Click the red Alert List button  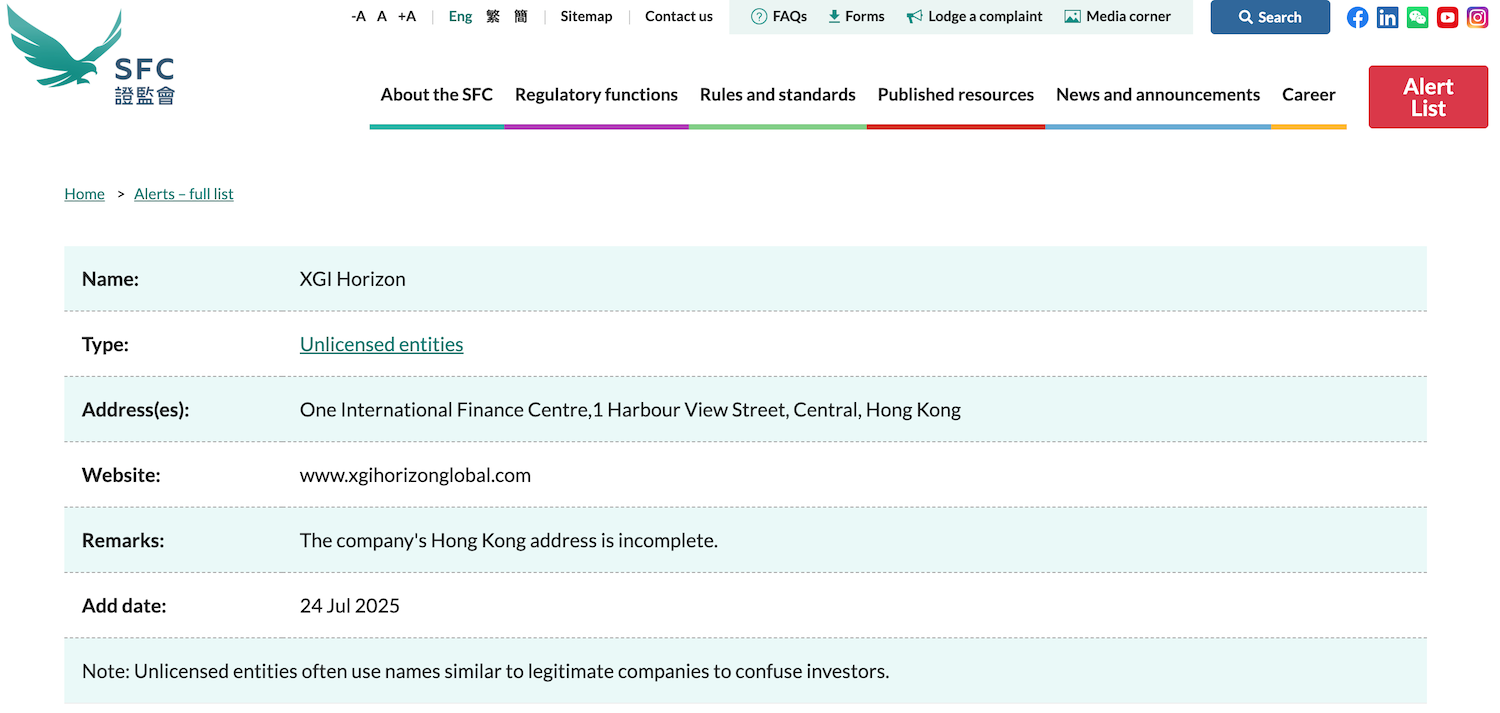click(1427, 97)
